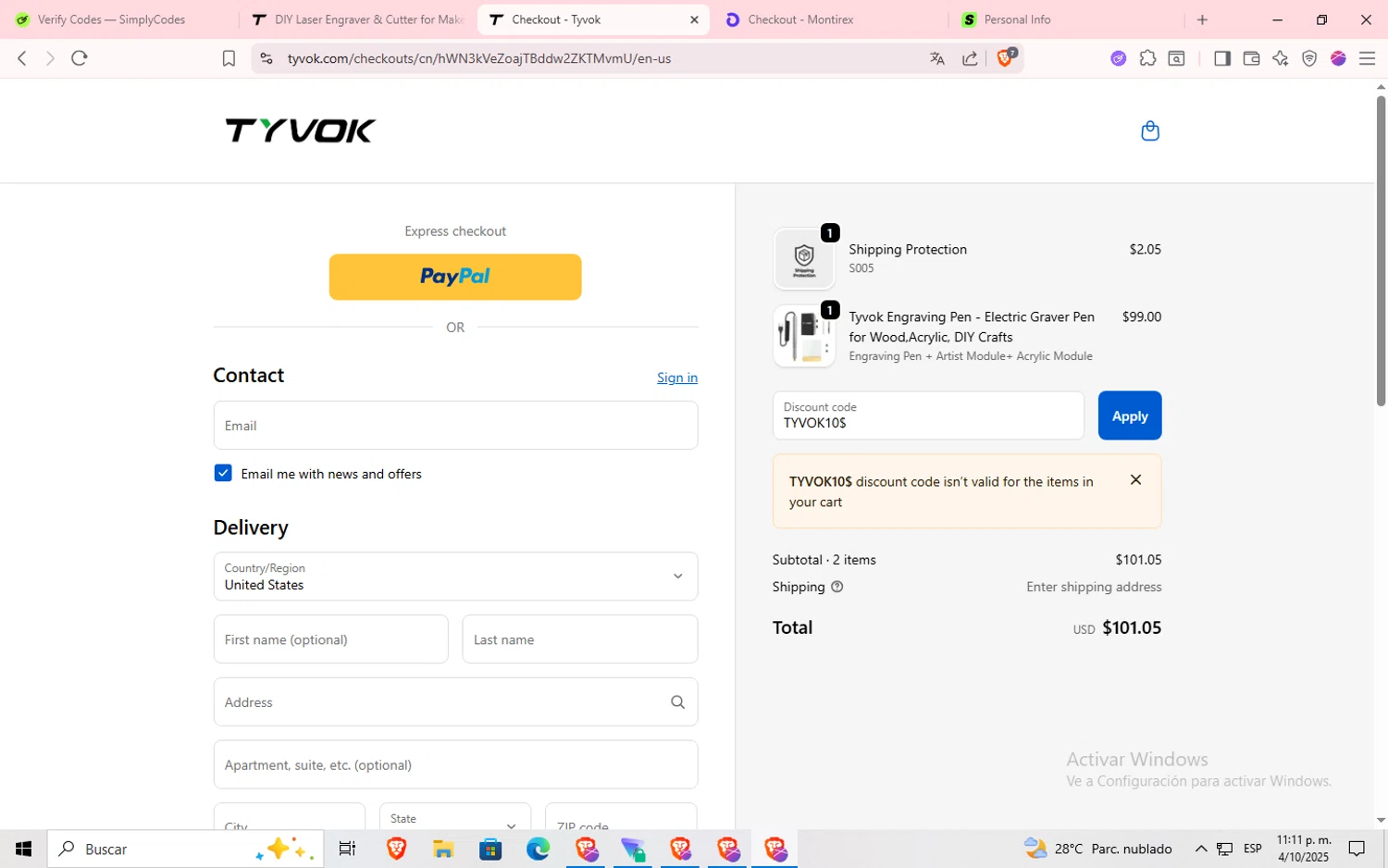Open Microsoft Store from the taskbar

tap(490, 849)
